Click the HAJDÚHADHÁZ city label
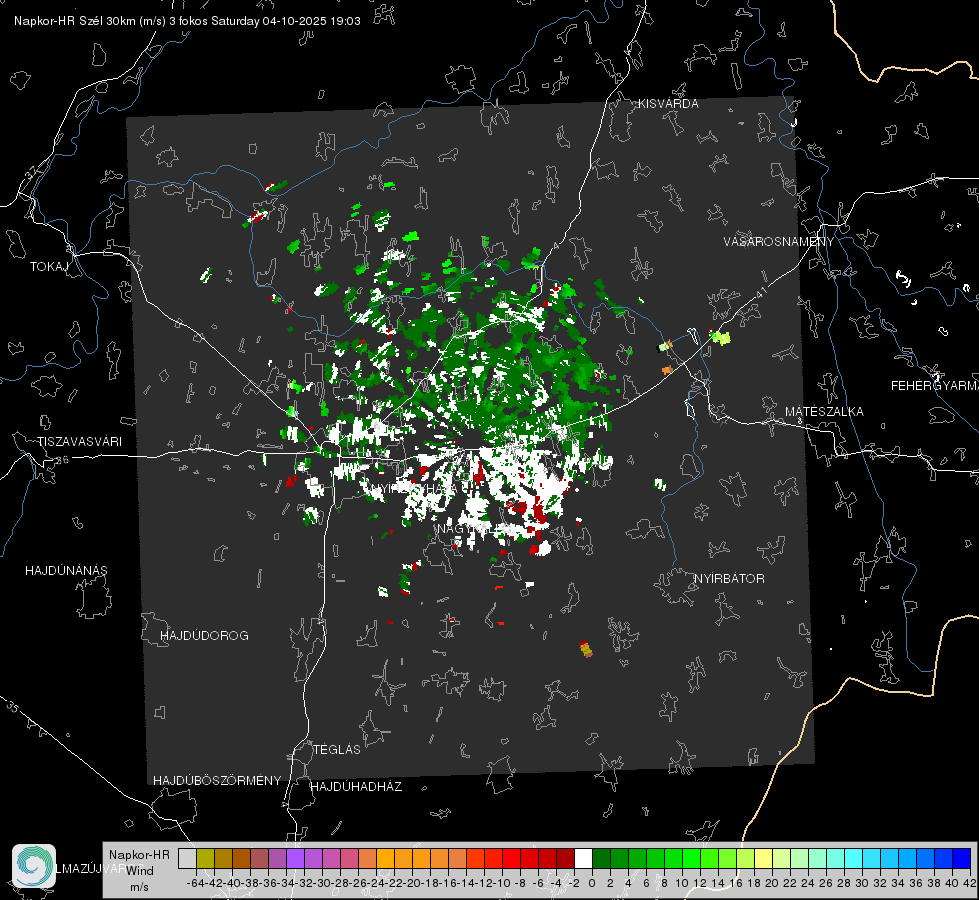Viewport: 979px width, 900px height. pyautogui.click(x=356, y=786)
